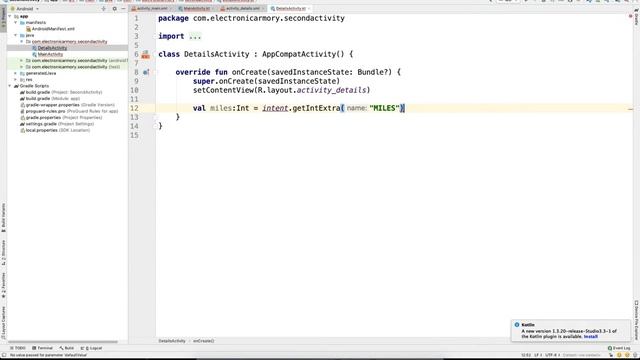The height and width of the screenshot is (360, 640).
Task: Expand the generatedJava folder
Action: (16, 73)
